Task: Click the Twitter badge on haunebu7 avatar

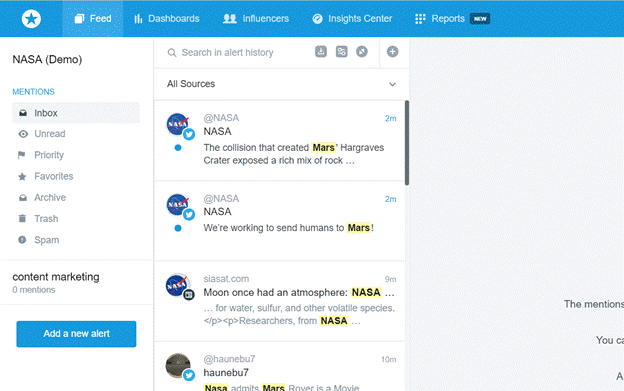Action: pos(189,375)
